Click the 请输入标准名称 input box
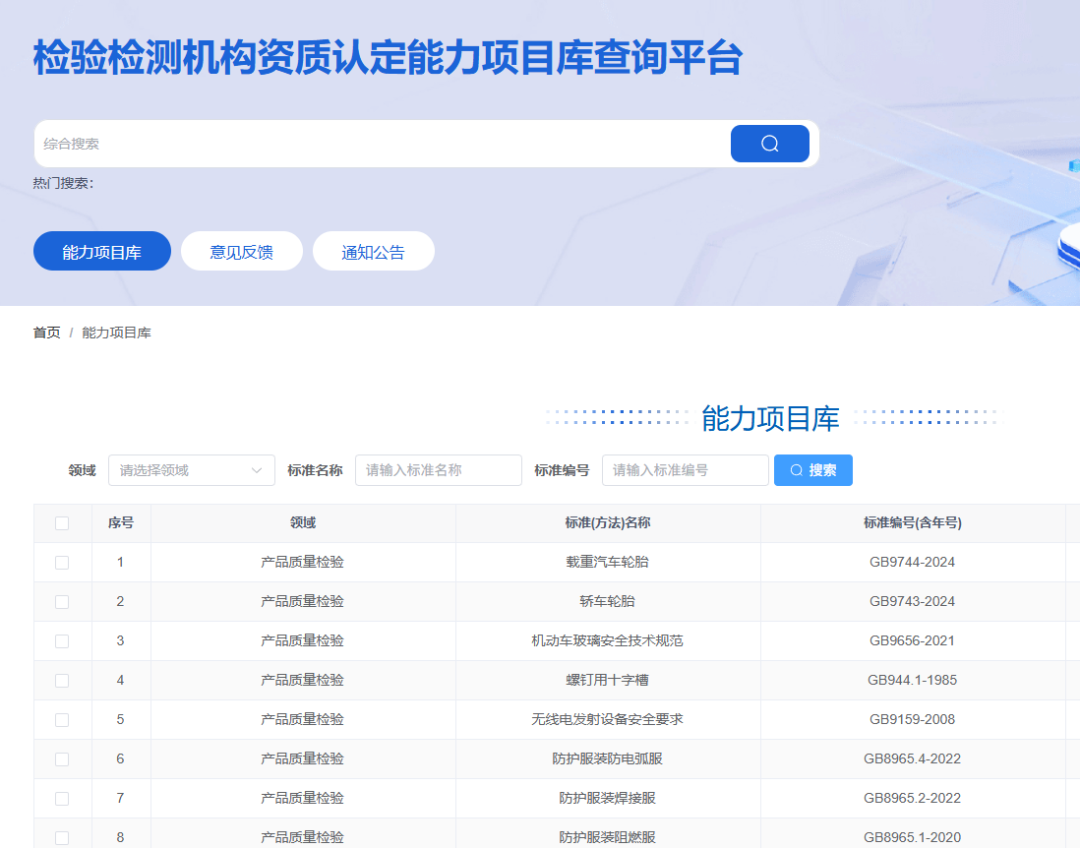This screenshot has width=1080, height=848. click(438, 470)
